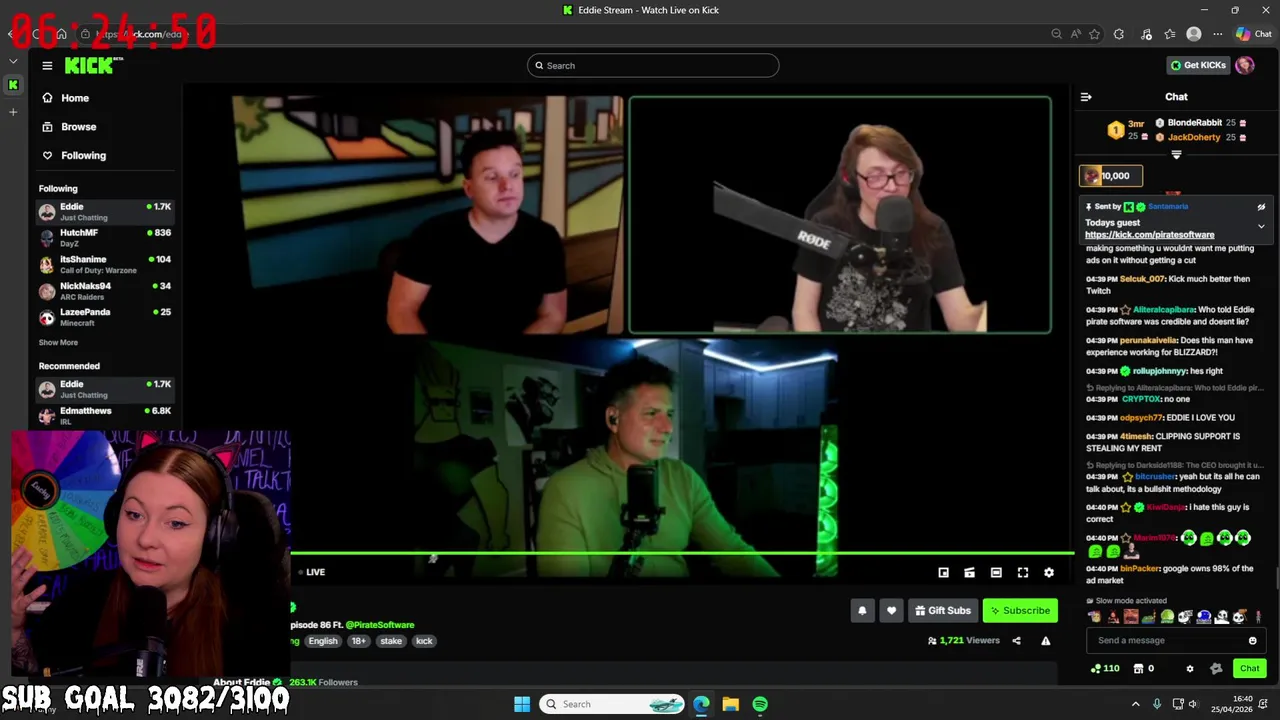
Task: Zoom out using browser zoom icon
Action: [1056, 34]
